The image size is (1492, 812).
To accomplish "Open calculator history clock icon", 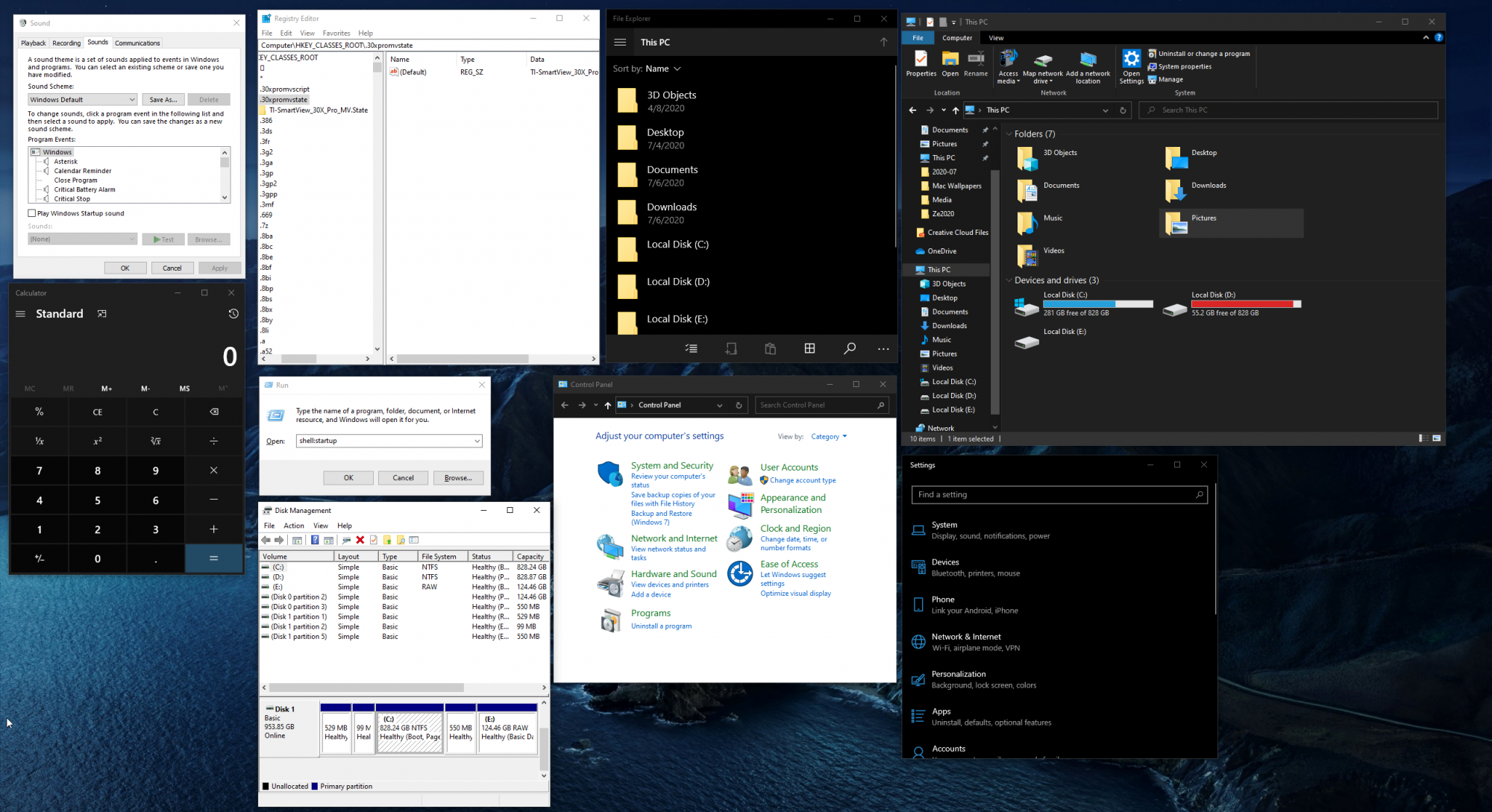I will (233, 314).
